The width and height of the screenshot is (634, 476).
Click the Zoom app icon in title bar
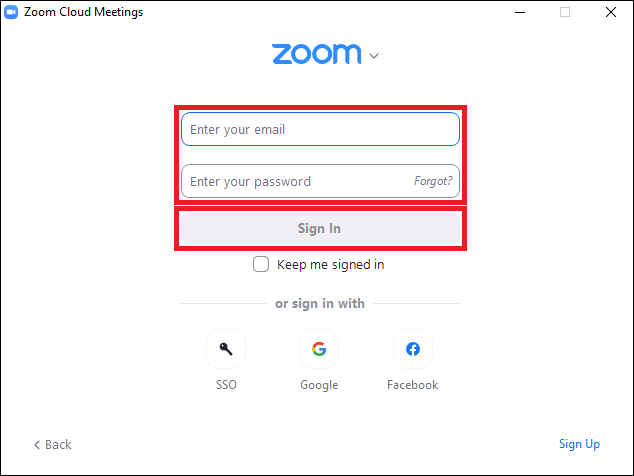click(12, 12)
